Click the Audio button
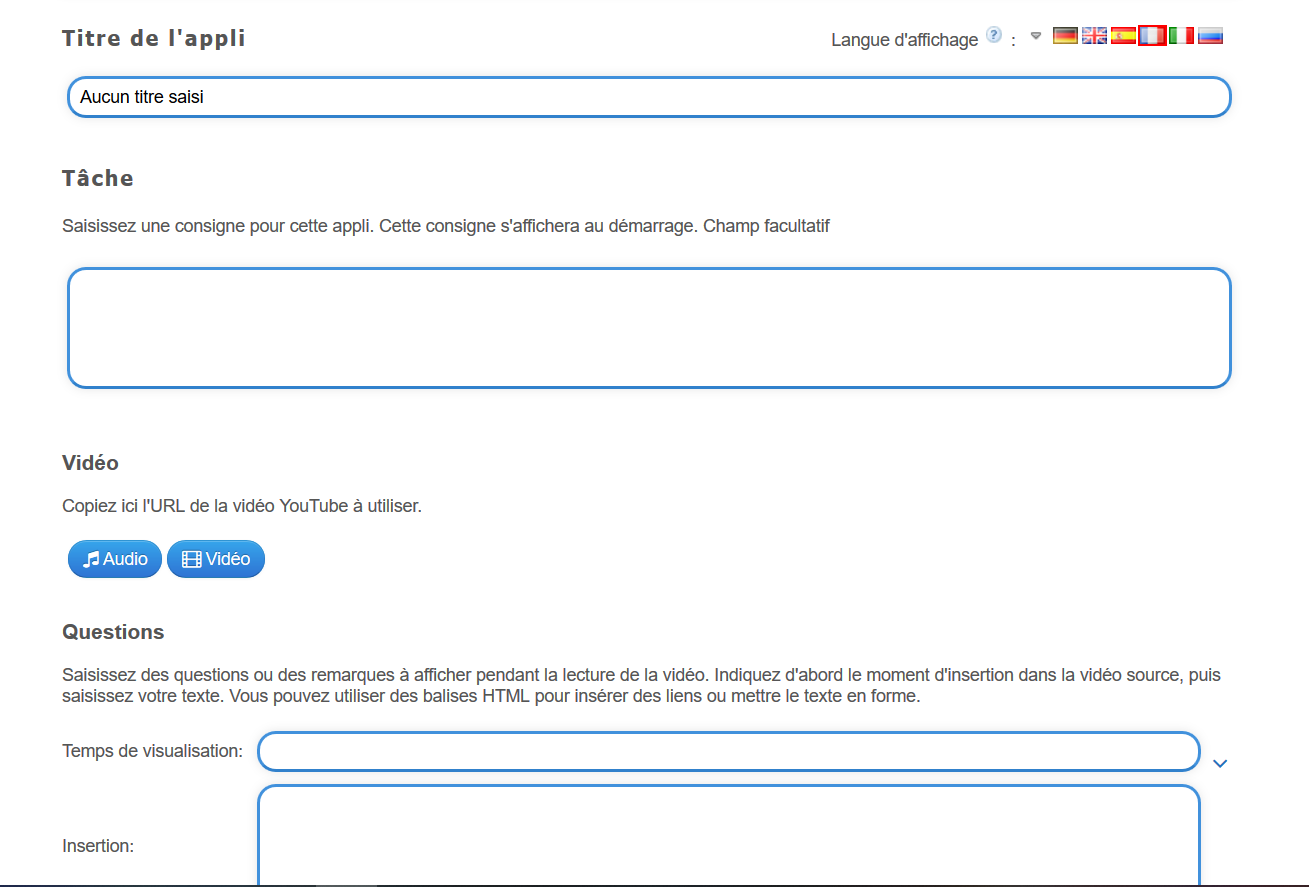 115,559
